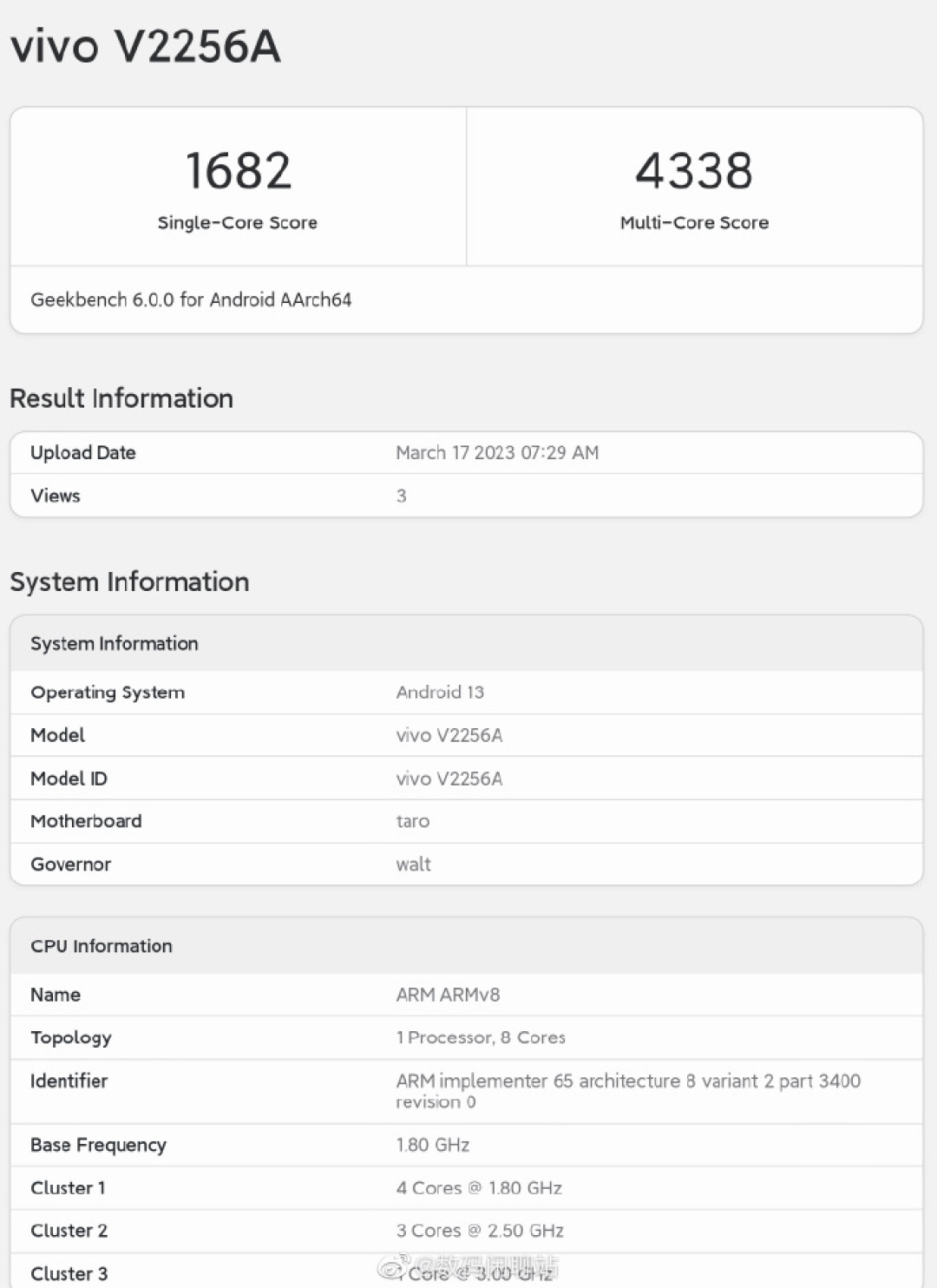The image size is (937, 1288).
Task: Select Cluster 2 value 3 Cores @ 2.50 GHz
Action: coord(480,1231)
